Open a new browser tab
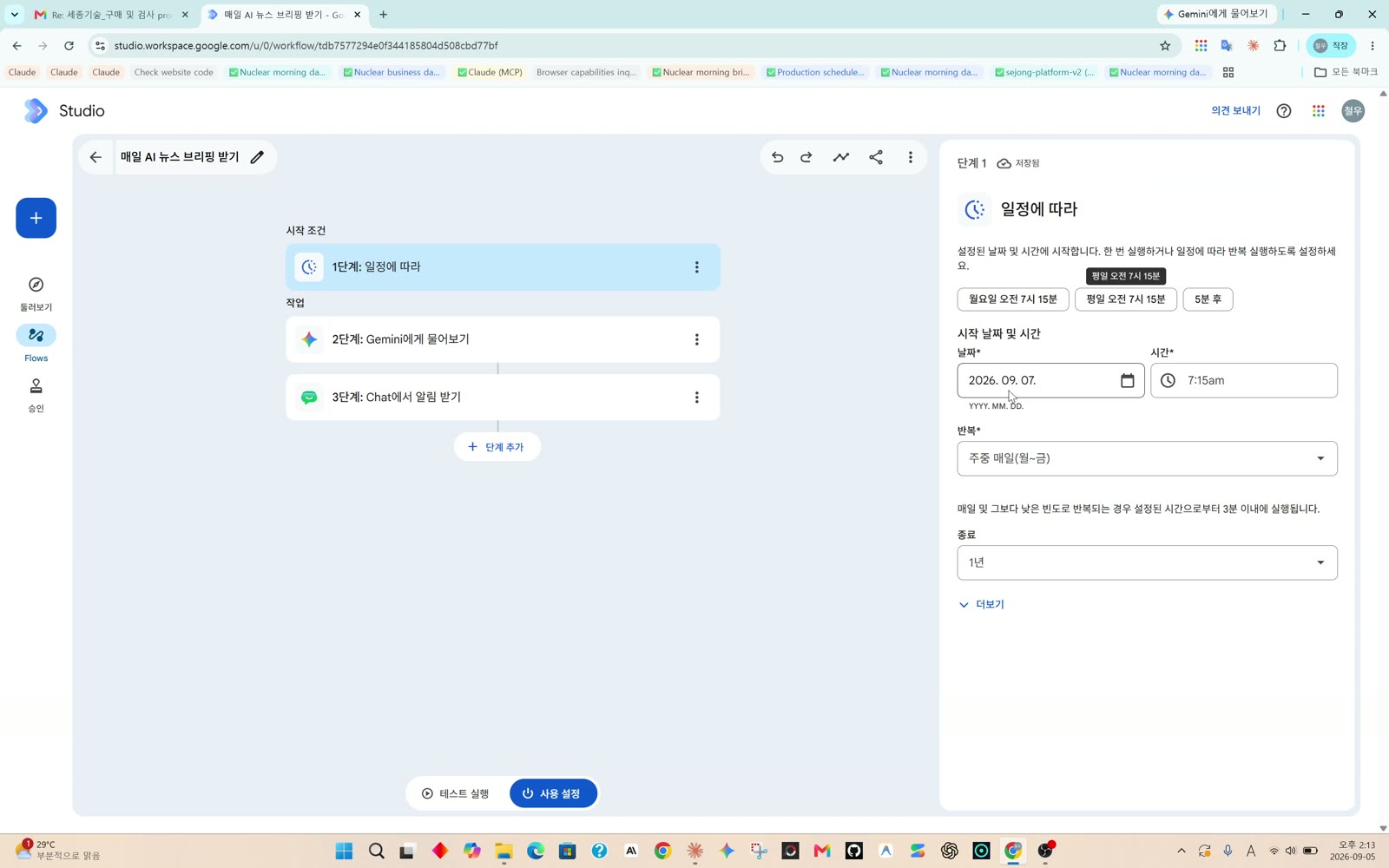The width and height of the screenshot is (1389, 868). pyautogui.click(x=384, y=15)
